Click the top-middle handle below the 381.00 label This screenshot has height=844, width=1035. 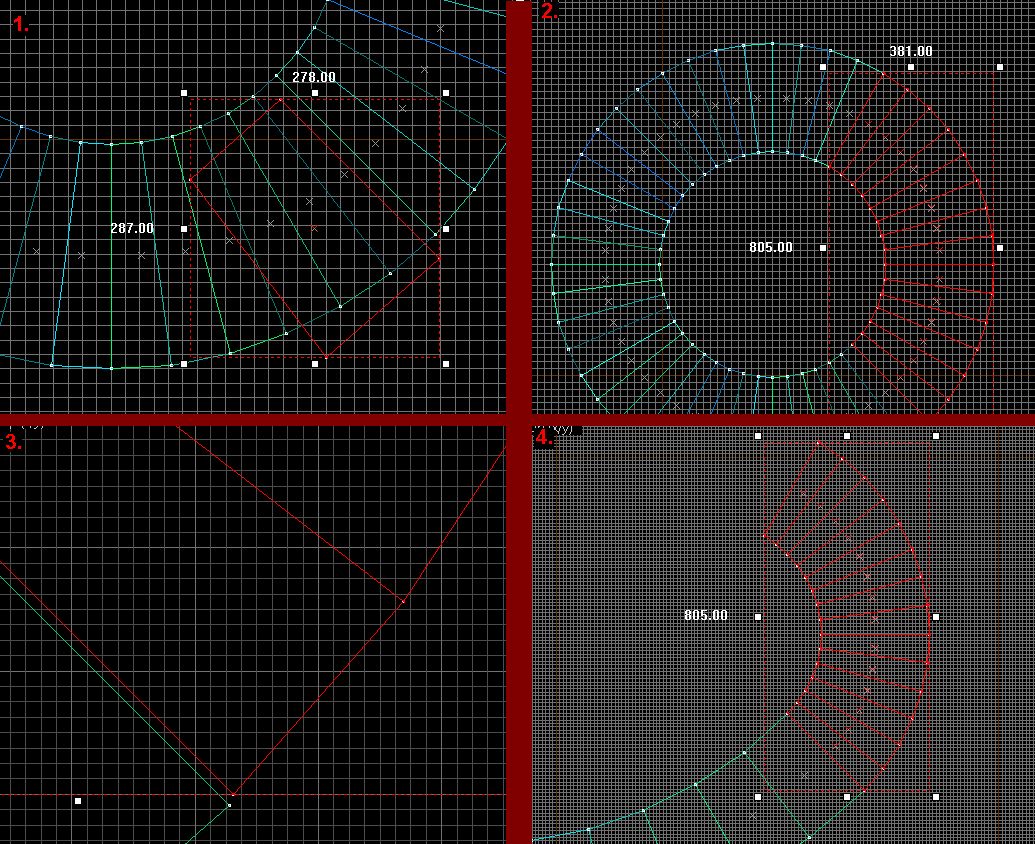pyautogui.click(x=912, y=67)
